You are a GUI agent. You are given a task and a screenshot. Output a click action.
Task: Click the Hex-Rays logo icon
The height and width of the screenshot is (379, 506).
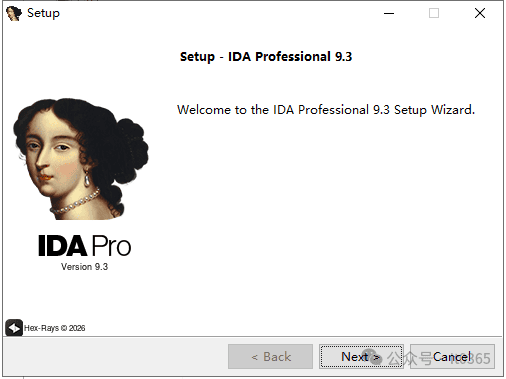pyautogui.click(x=14, y=328)
